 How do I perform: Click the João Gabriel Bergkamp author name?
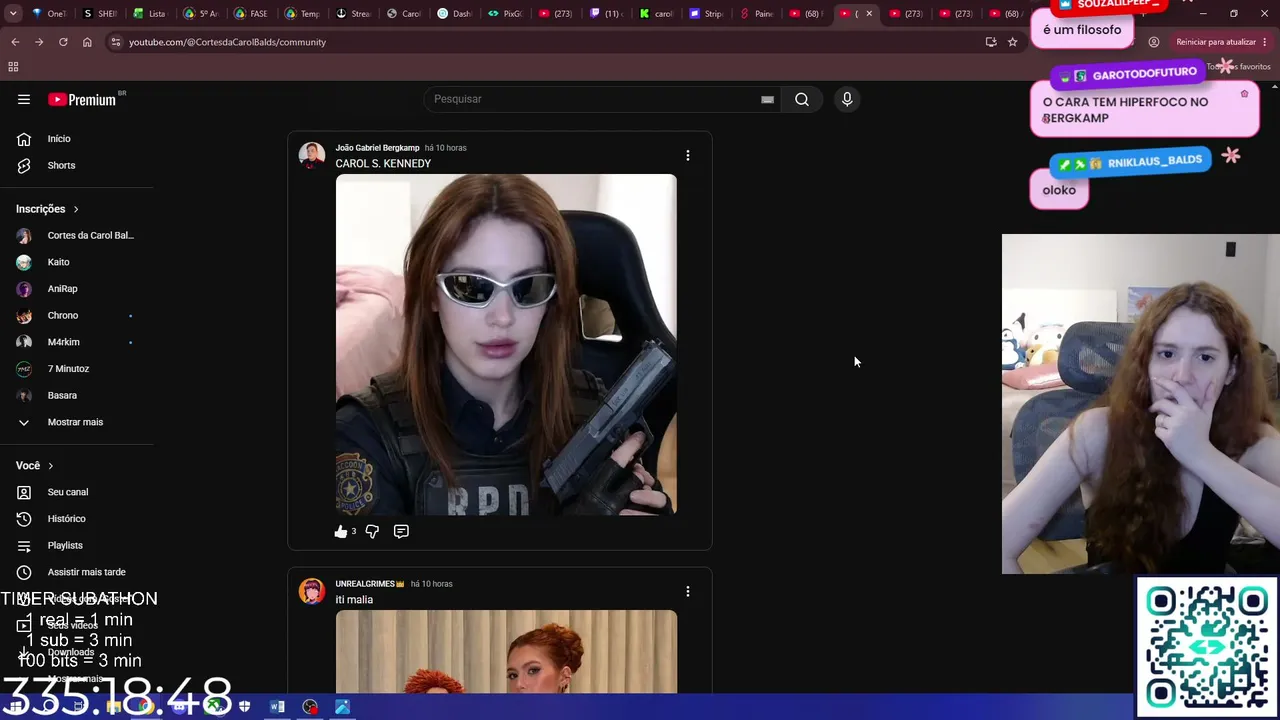pos(377,148)
